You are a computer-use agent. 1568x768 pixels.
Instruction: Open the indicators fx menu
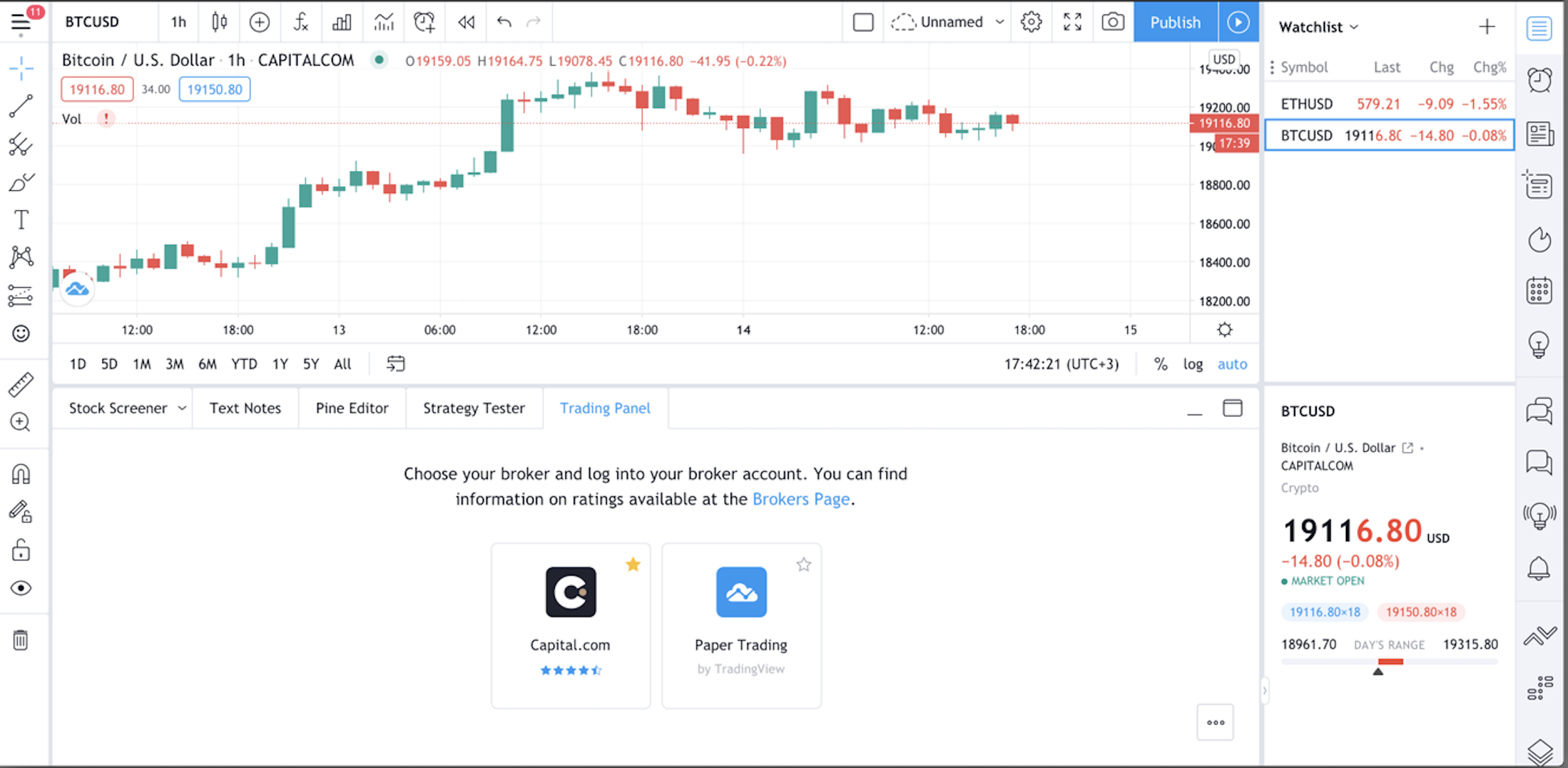pos(300,22)
